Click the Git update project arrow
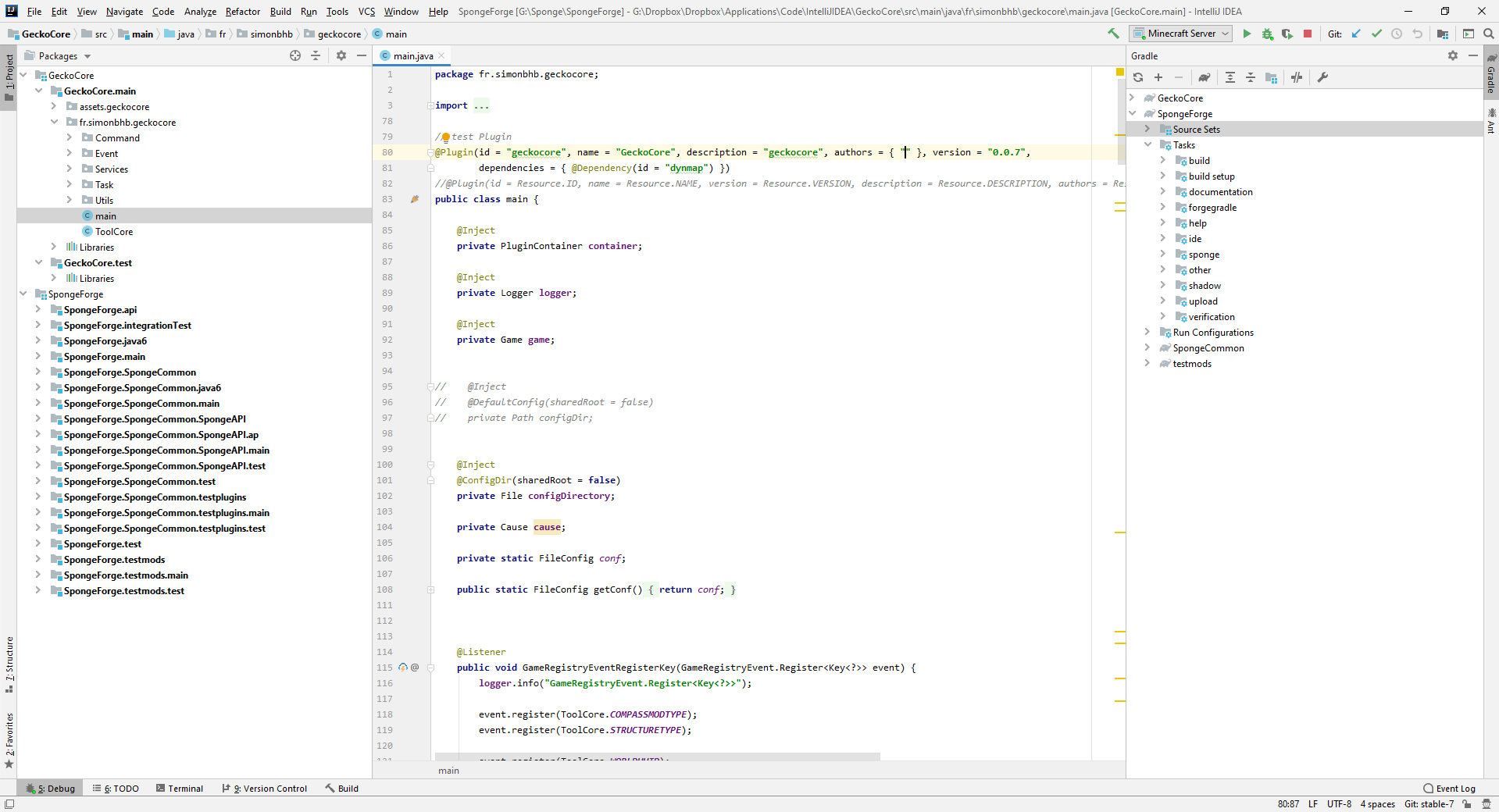The width and height of the screenshot is (1499, 812). (x=1356, y=34)
